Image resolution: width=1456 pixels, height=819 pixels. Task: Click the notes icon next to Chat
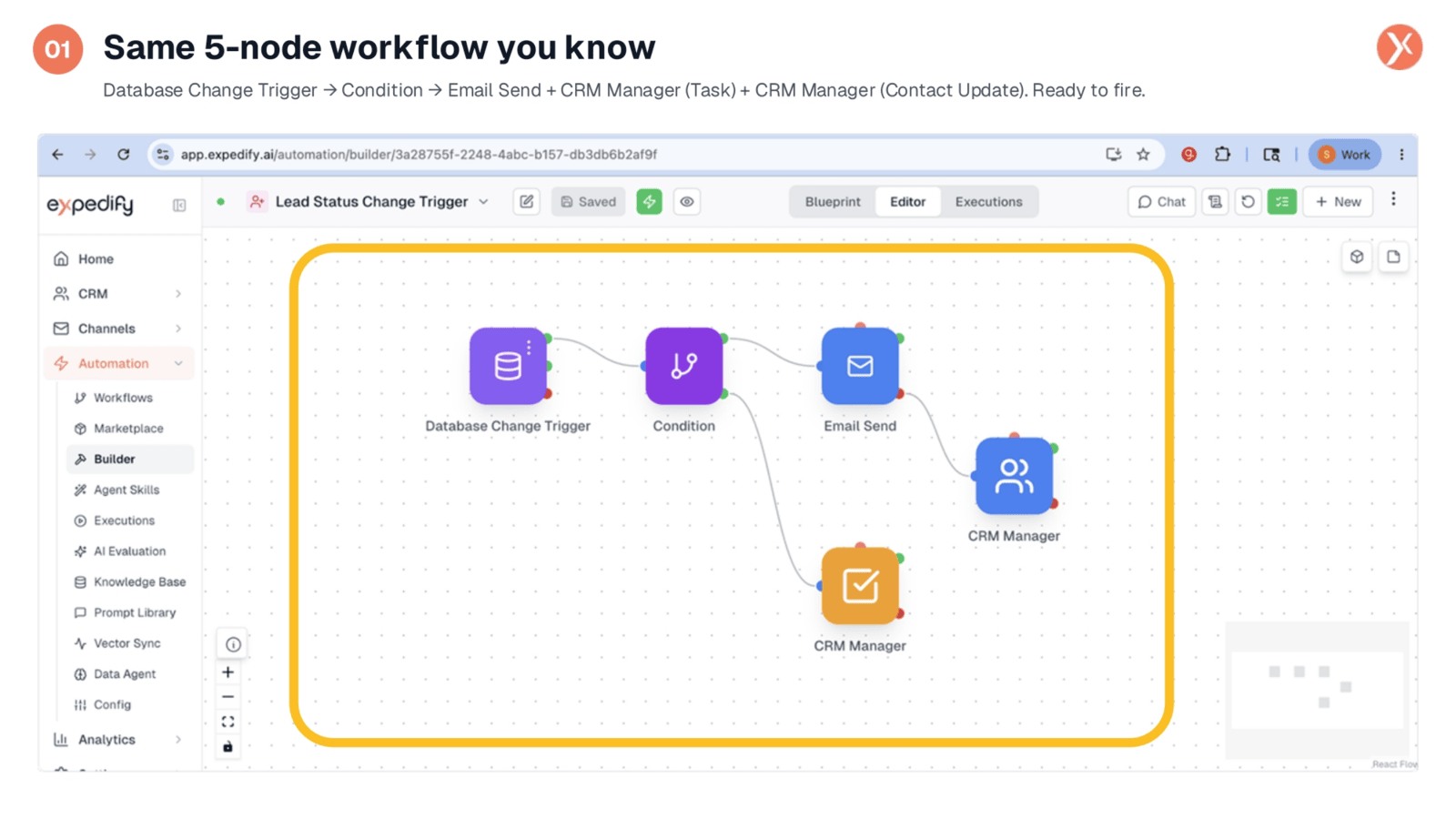[1215, 202]
